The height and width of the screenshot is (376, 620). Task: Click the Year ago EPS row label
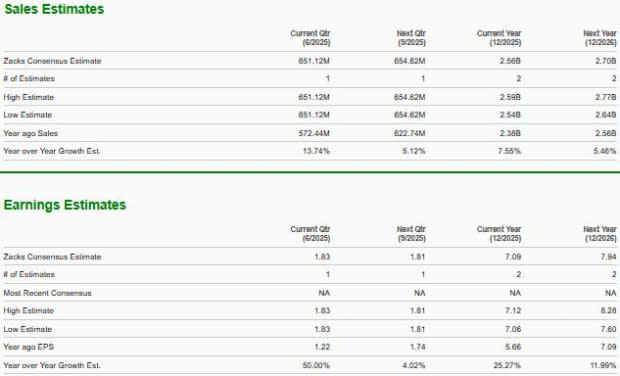tap(28, 347)
